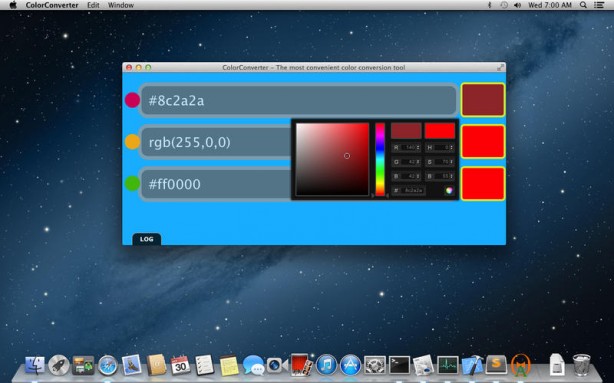
Task: Open Finder from the Dock
Action: tap(35, 365)
